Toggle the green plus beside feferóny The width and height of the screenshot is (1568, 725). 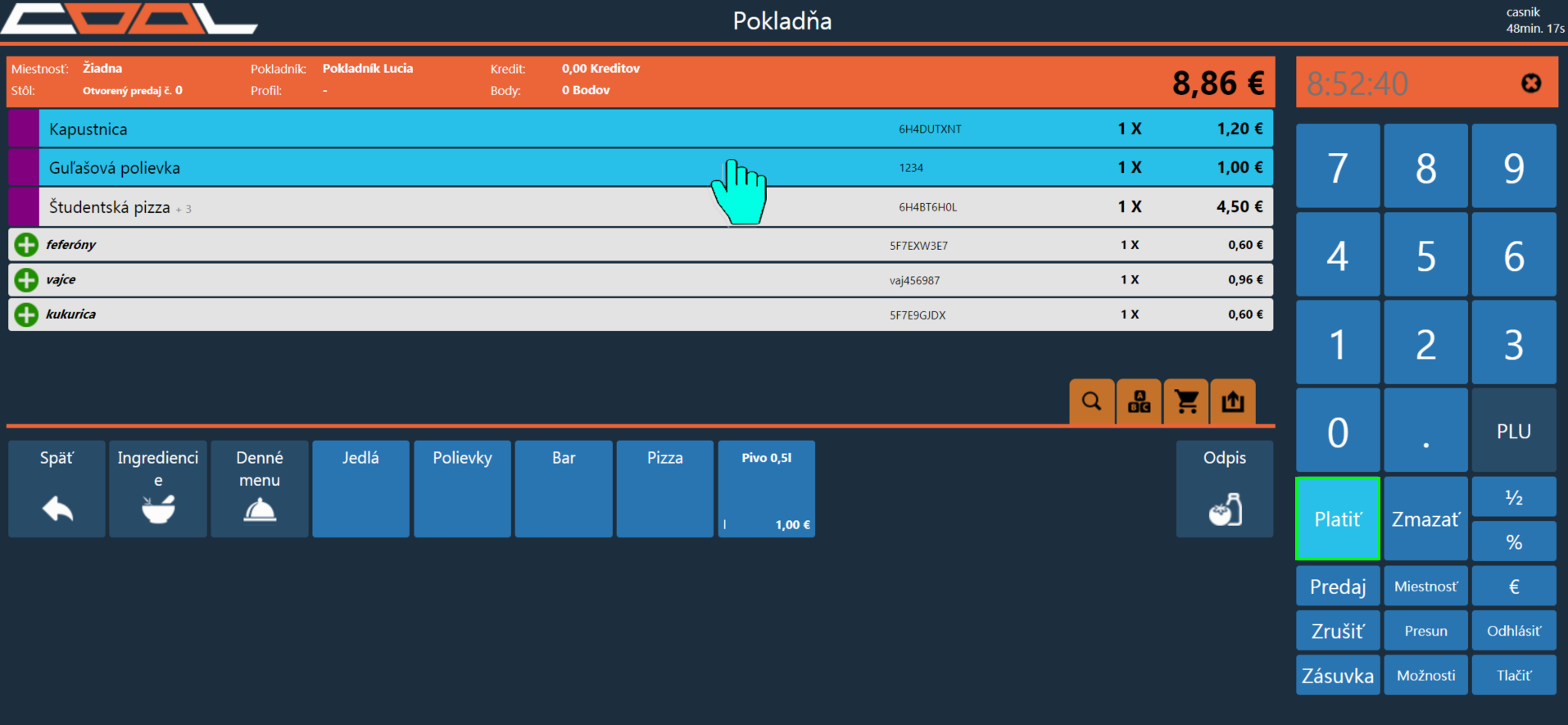click(26, 245)
